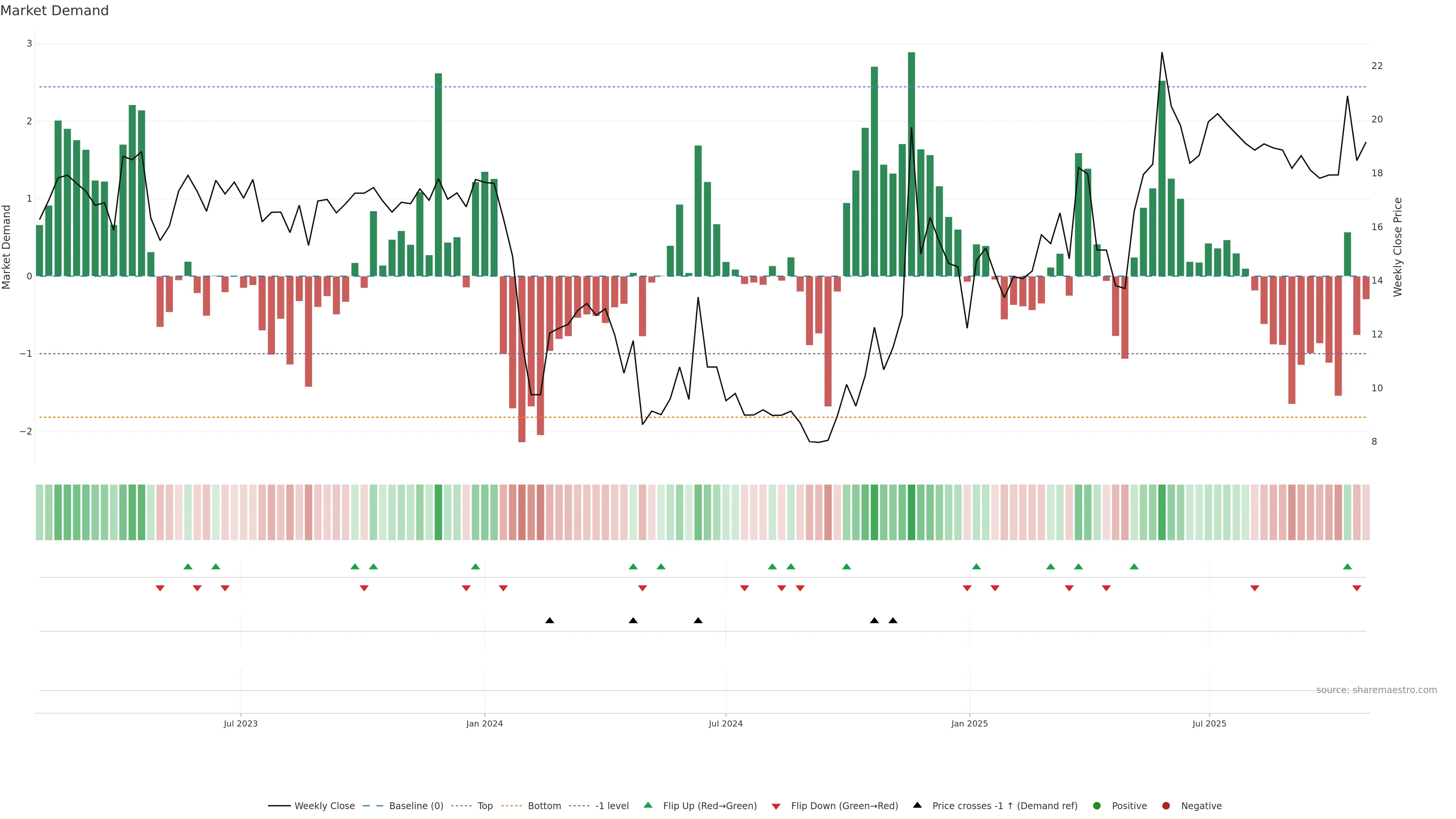Click the Market Demand chart title
This screenshot has height=819, width=1456.
tap(54, 11)
